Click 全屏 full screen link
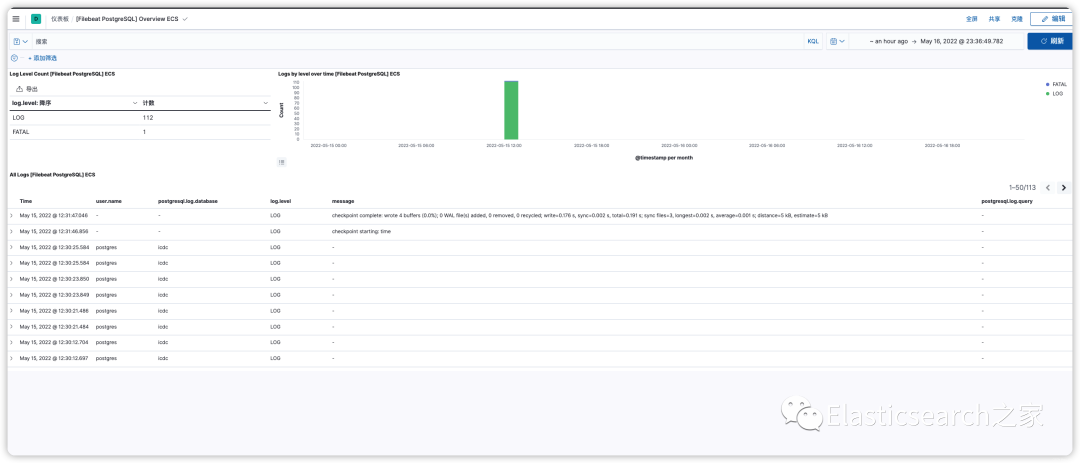 (x=971, y=19)
